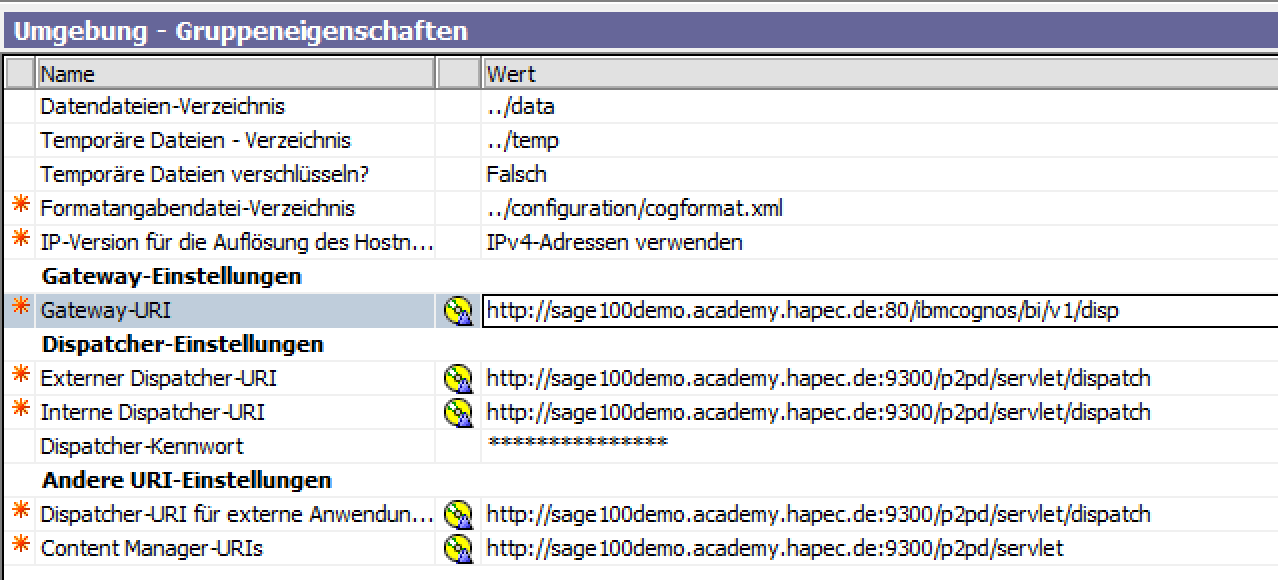Open the Temporäre Dateien verschlüsseln Falsch value
The image size is (1278, 580).
coord(516,175)
